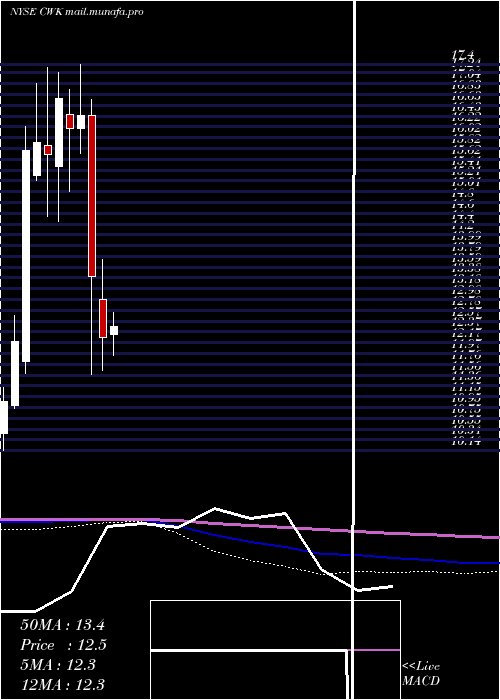Click the tallest white candlestick body
Viewport: 500px width, 700px height.
point(26,256)
